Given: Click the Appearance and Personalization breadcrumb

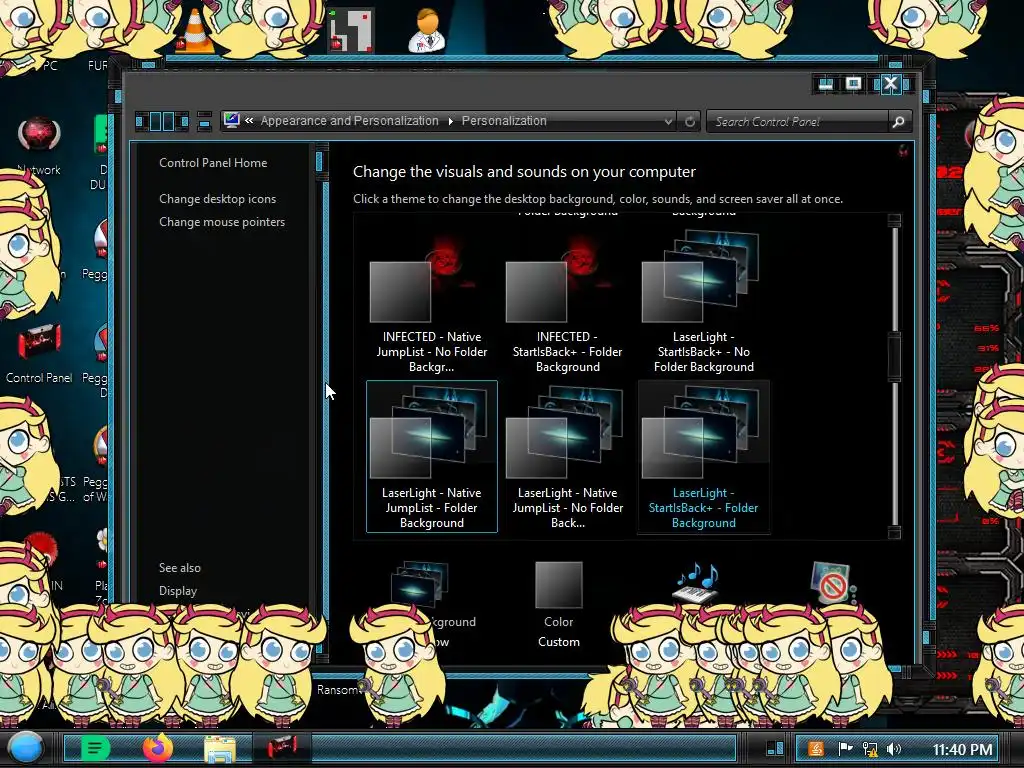Looking at the screenshot, I should coord(349,121).
